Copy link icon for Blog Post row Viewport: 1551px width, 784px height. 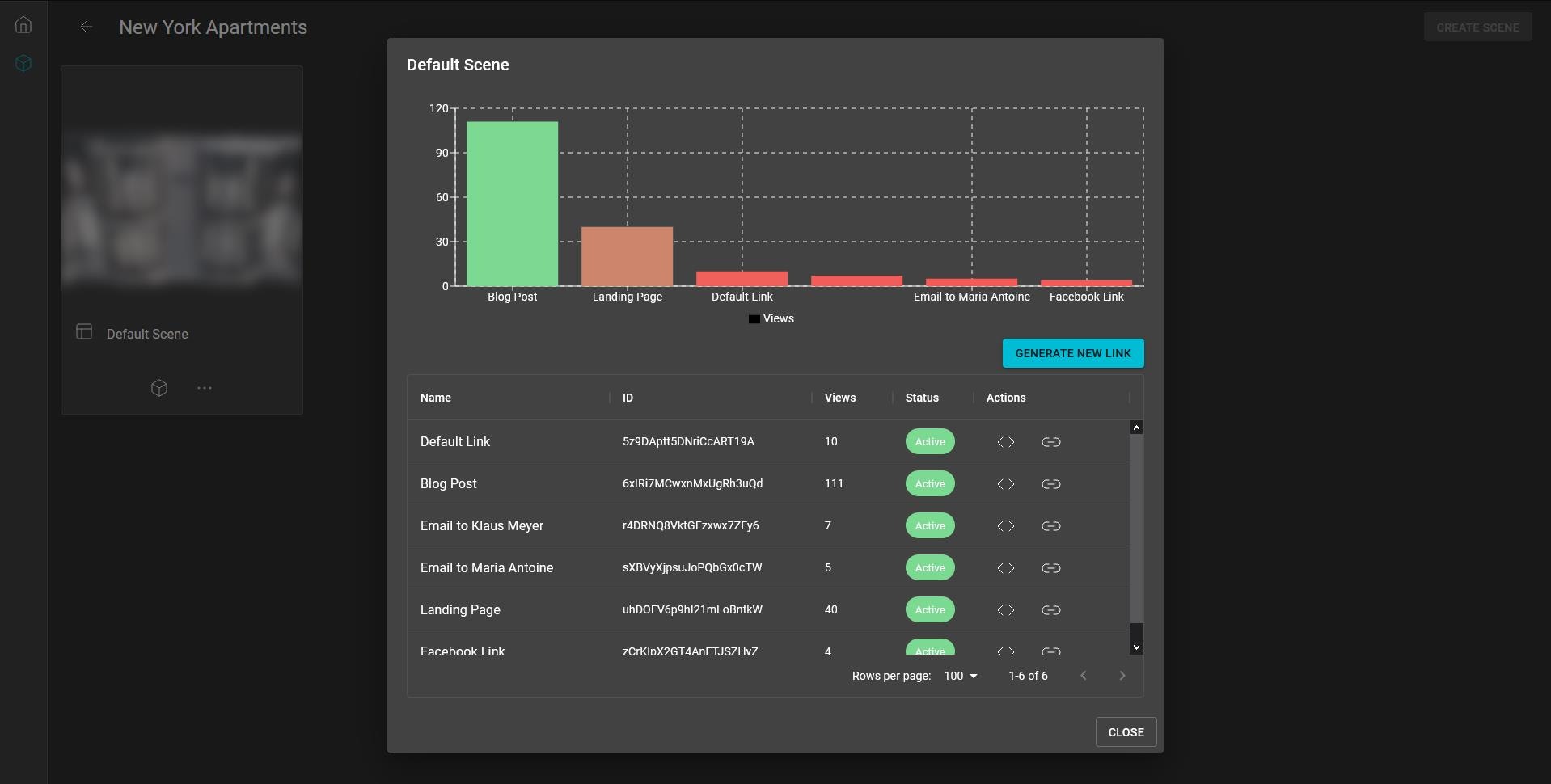(1050, 484)
